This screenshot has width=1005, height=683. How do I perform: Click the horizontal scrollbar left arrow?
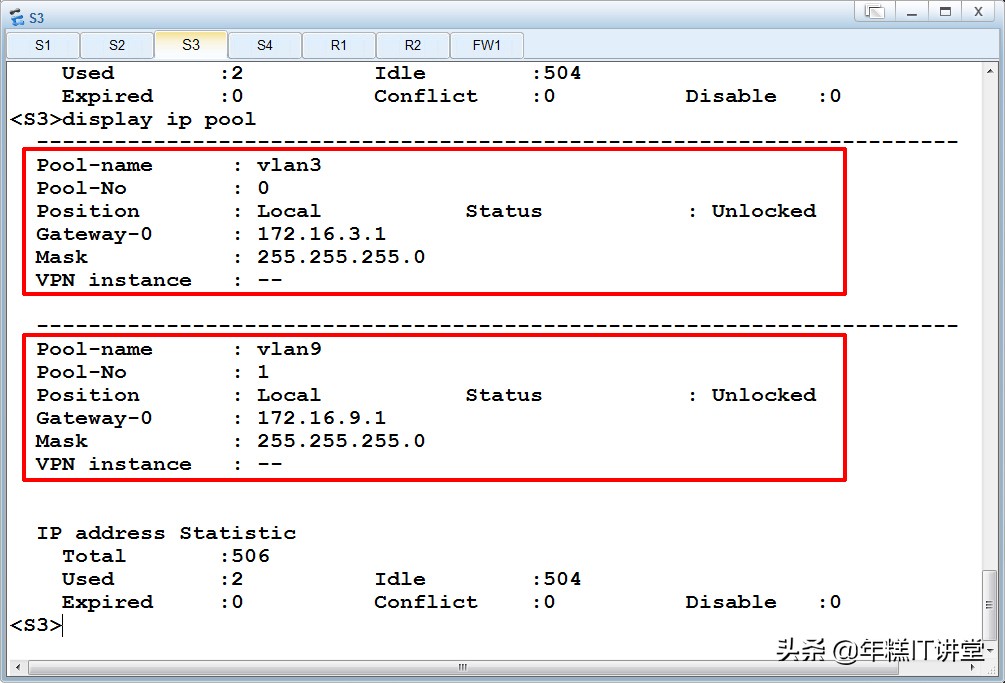coord(17,667)
